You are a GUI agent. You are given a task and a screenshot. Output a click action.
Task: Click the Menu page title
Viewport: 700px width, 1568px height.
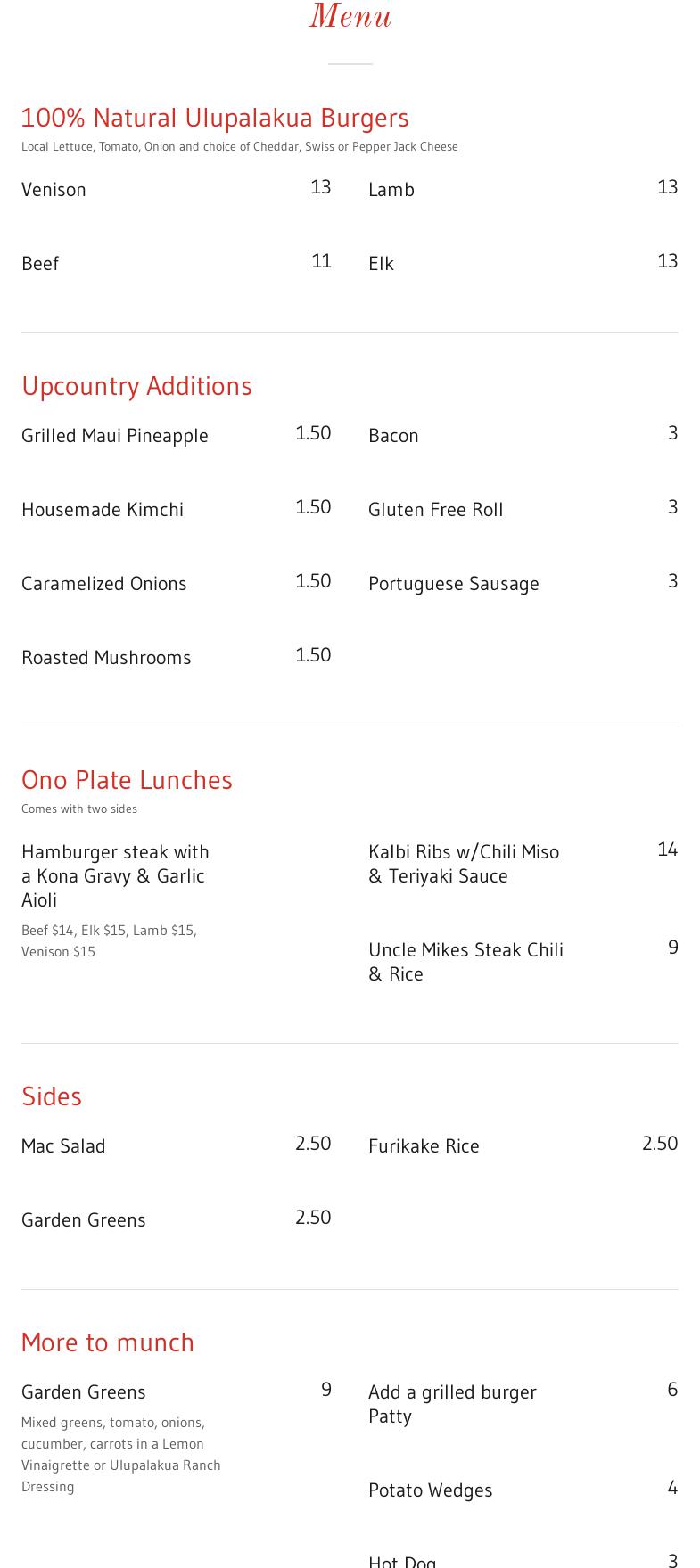350,17
